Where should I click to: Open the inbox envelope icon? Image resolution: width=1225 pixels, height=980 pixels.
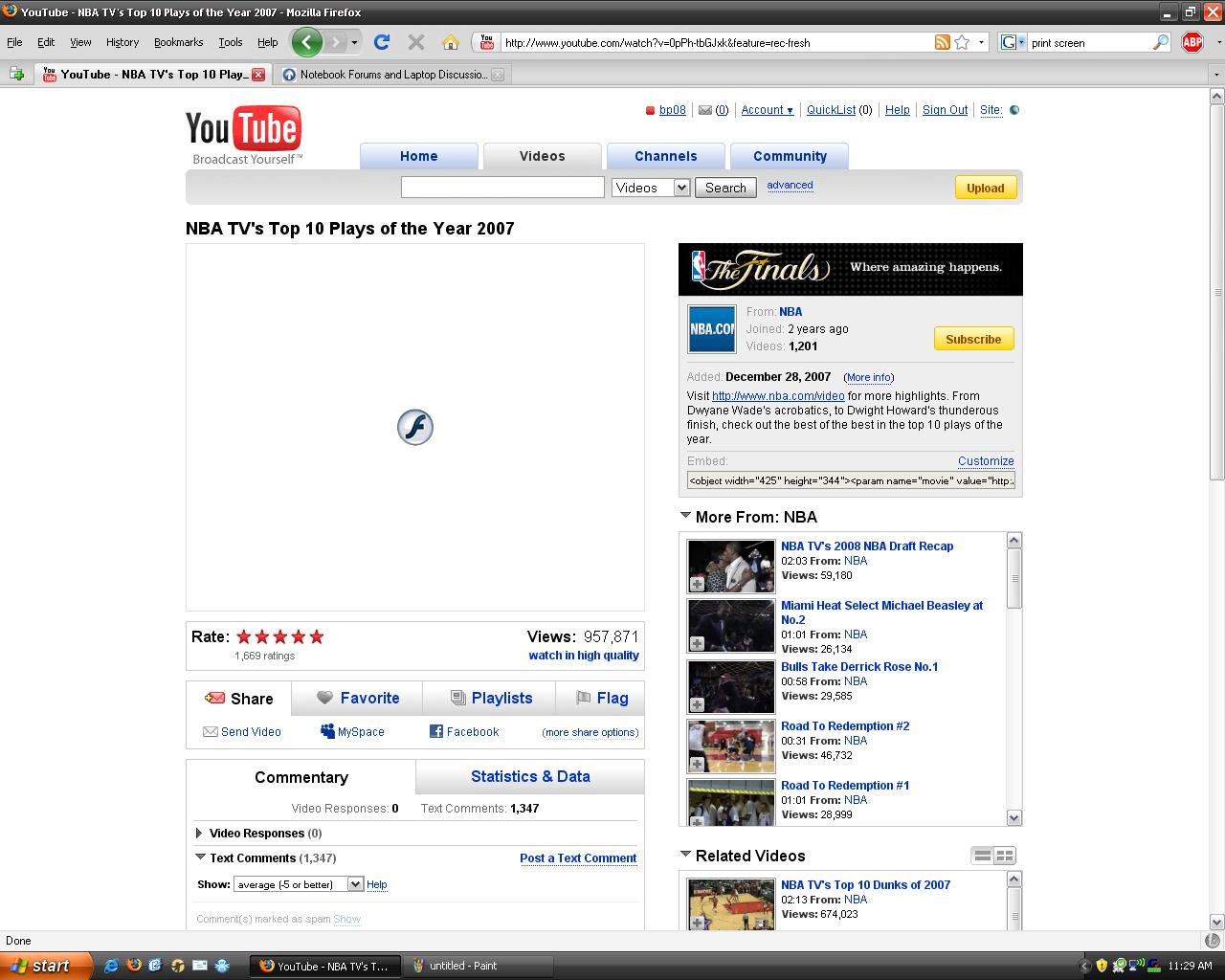[705, 110]
